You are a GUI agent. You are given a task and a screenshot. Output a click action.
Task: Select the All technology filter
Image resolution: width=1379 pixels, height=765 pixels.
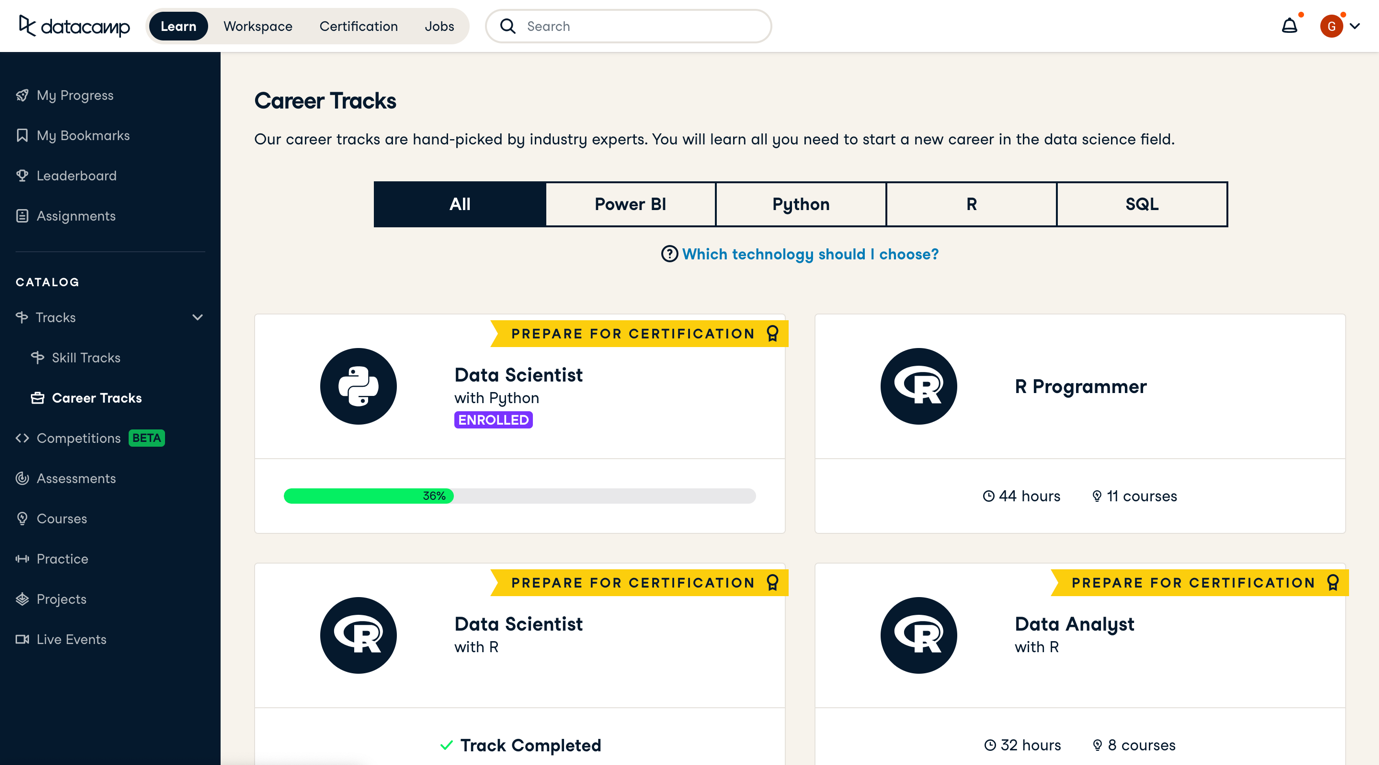pyautogui.click(x=460, y=204)
